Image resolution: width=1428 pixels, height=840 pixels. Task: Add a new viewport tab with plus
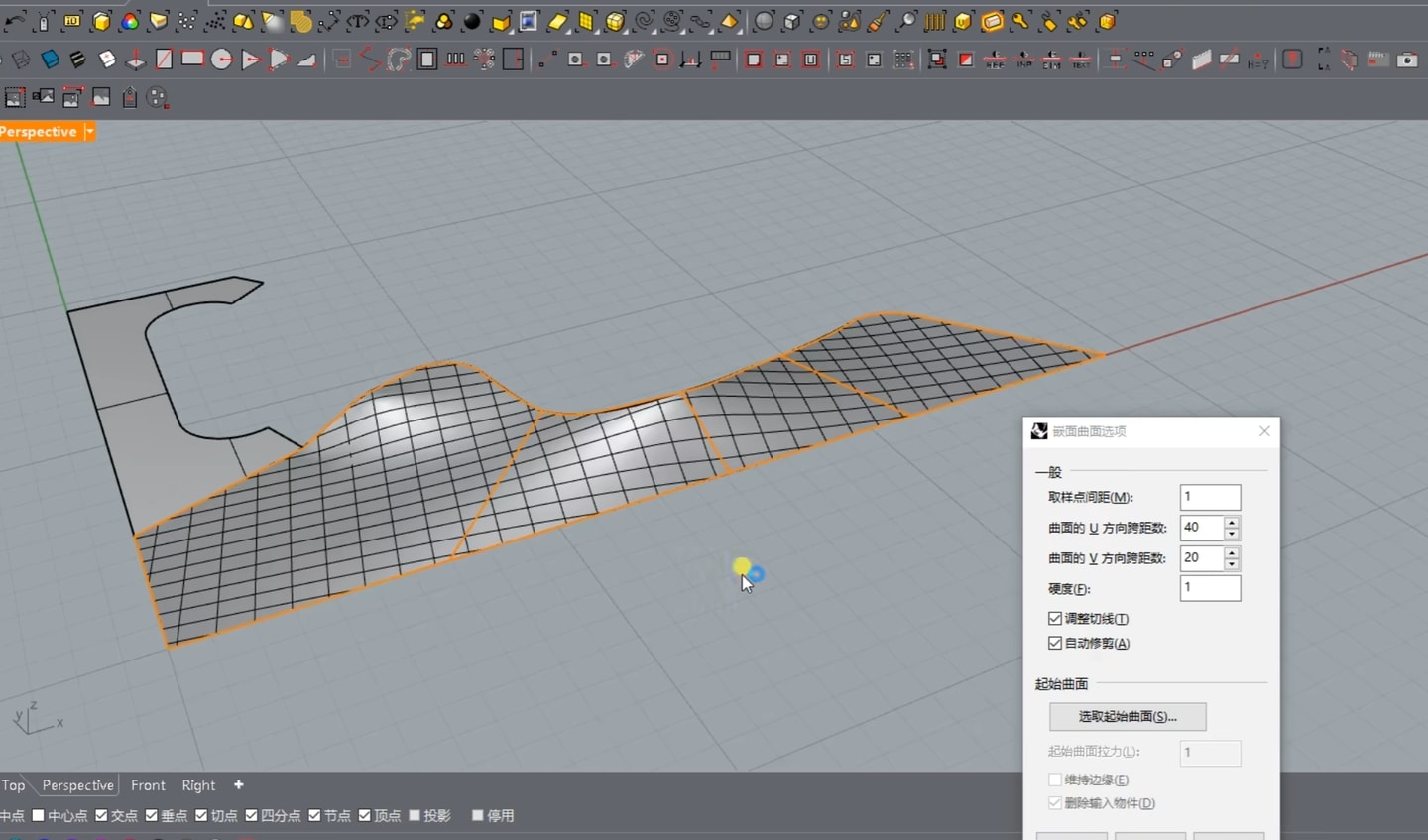pyautogui.click(x=238, y=784)
